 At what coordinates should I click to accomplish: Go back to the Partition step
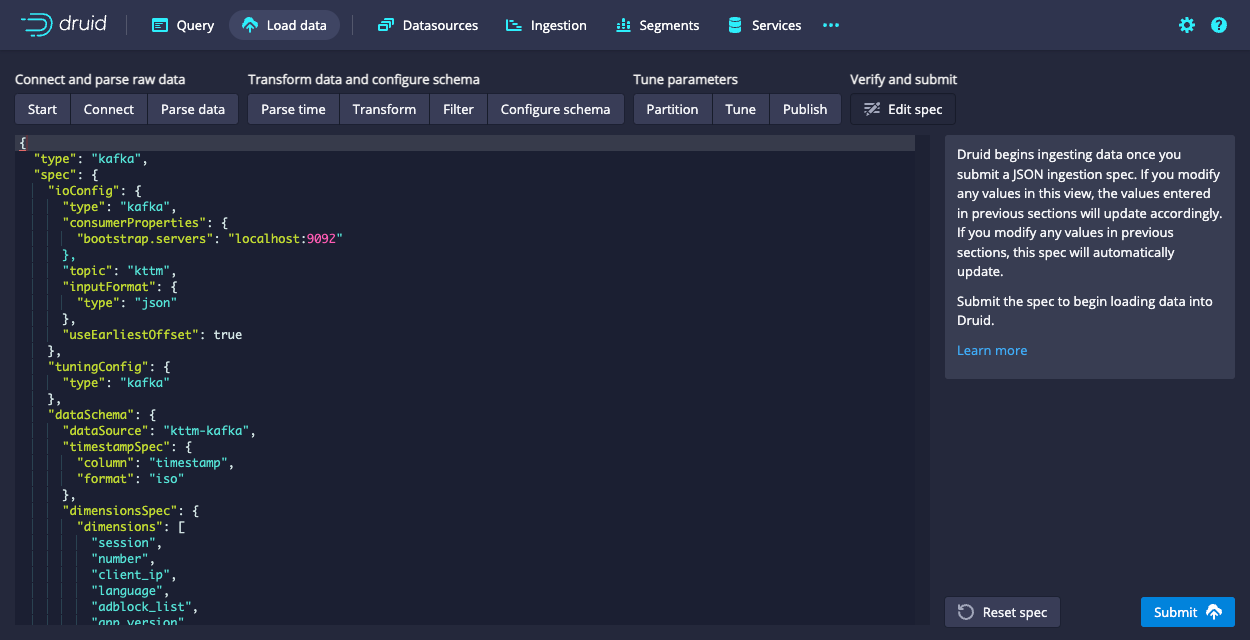click(672, 109)
